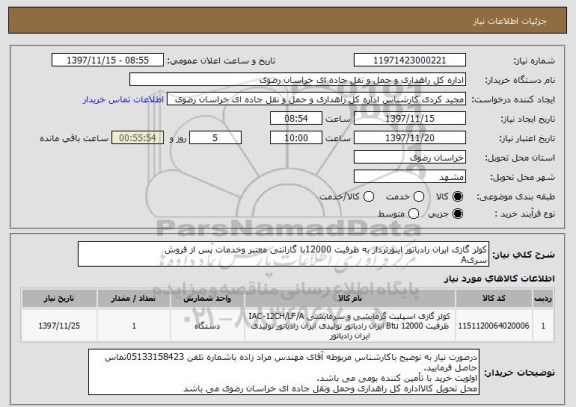Click the توضیحات خریدار label
The height and width of the screenshot is (407, 576).
519,373
